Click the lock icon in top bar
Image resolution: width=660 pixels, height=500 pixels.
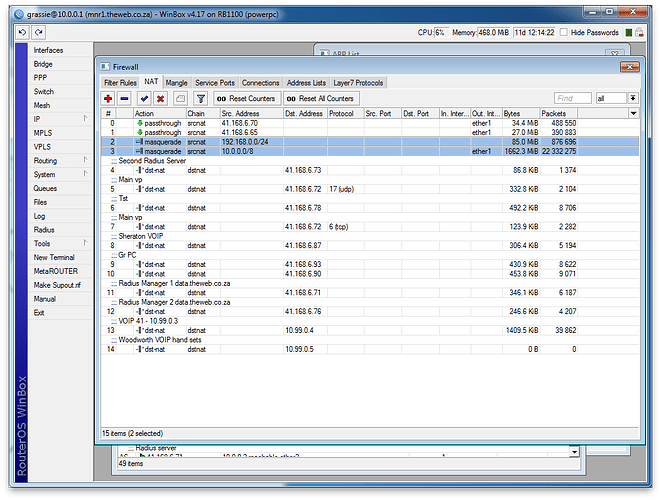click(639, 32)
